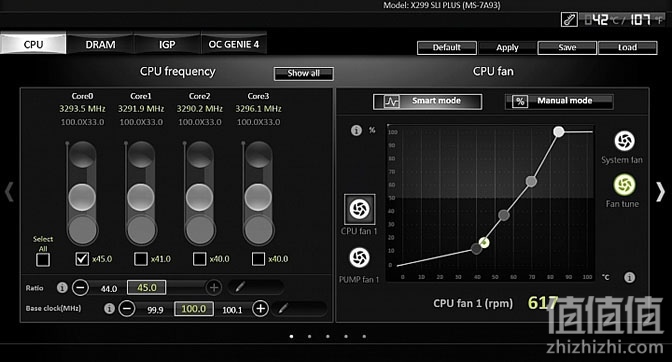Click the Load button

tap(627, 48)
